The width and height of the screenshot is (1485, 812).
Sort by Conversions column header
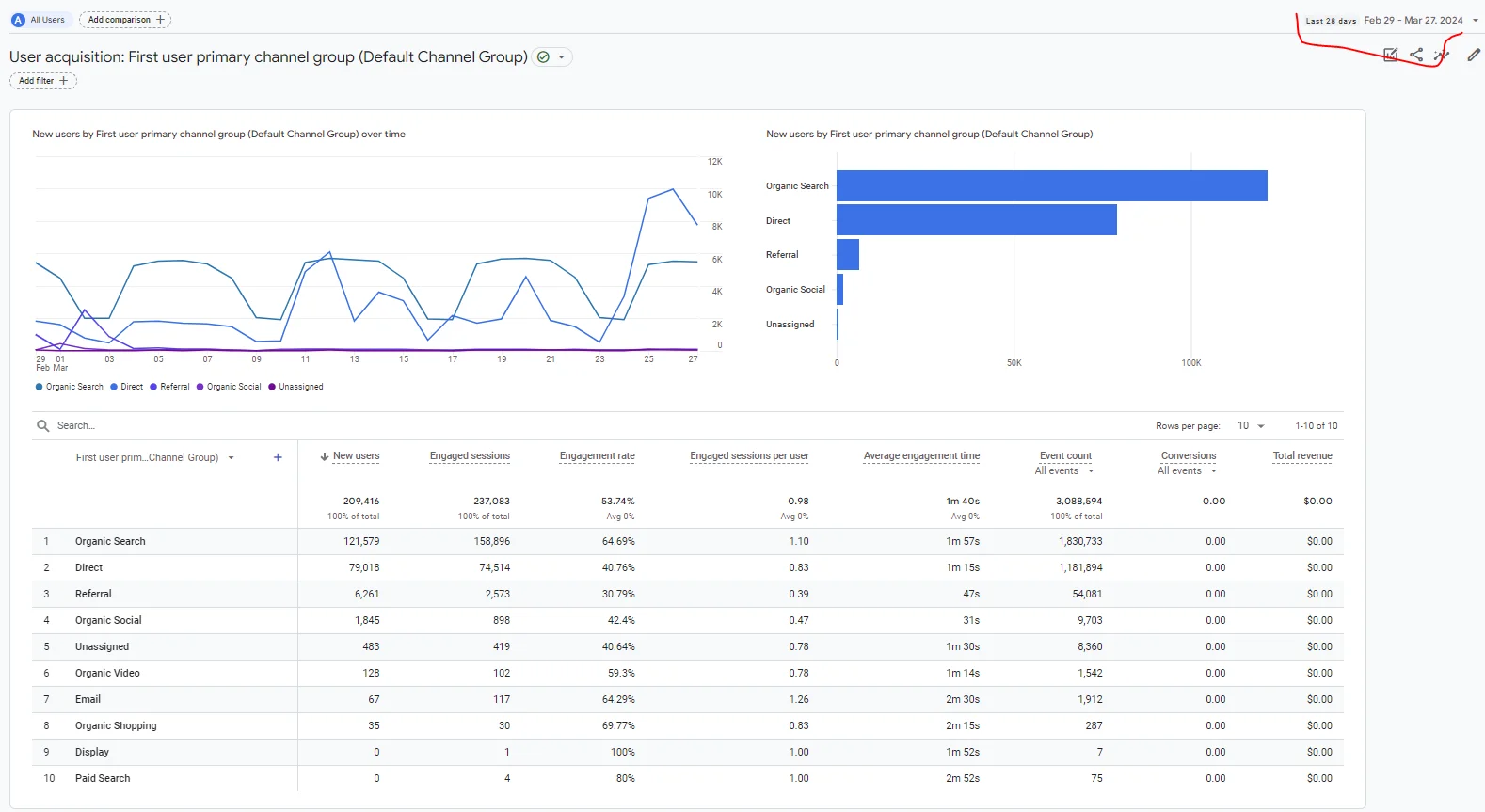[1189, 456]
